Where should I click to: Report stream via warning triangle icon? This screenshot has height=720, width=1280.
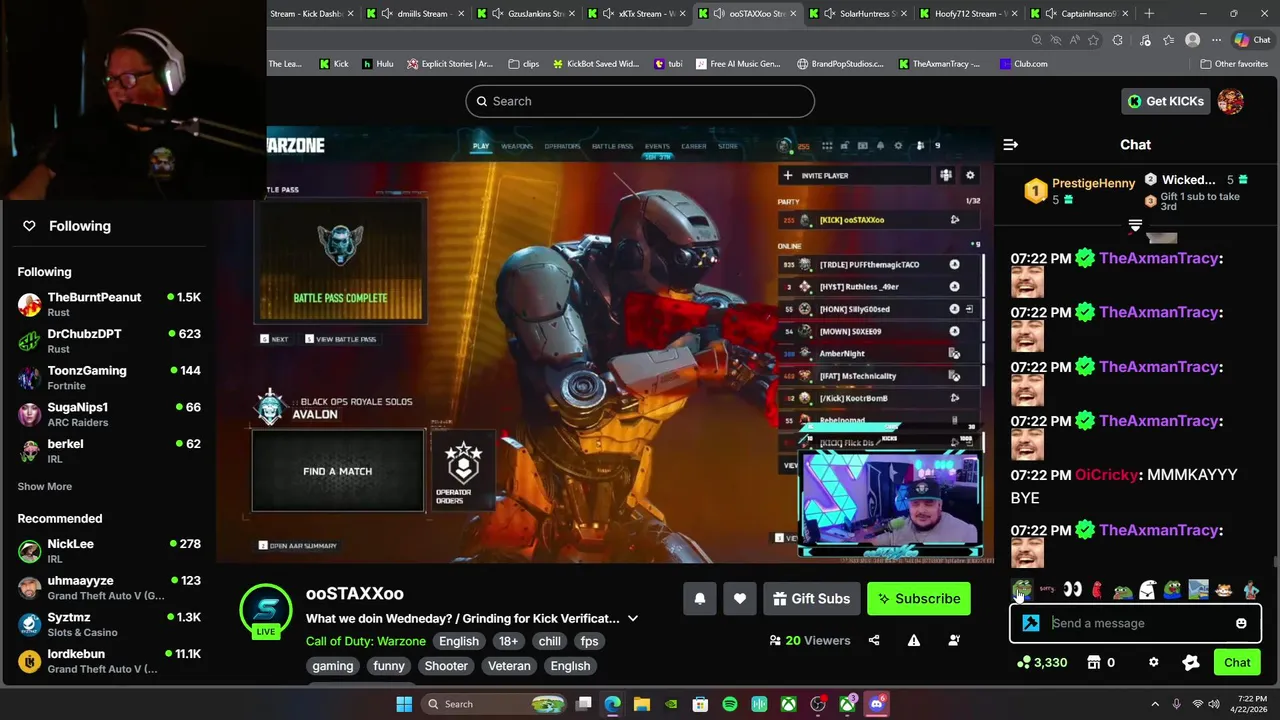(914, 640)
